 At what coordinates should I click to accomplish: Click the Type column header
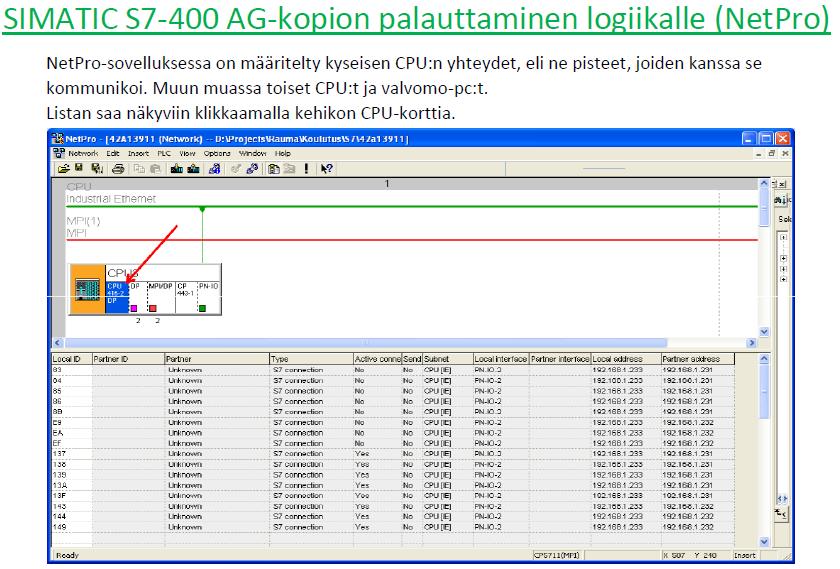click(311, 359)
